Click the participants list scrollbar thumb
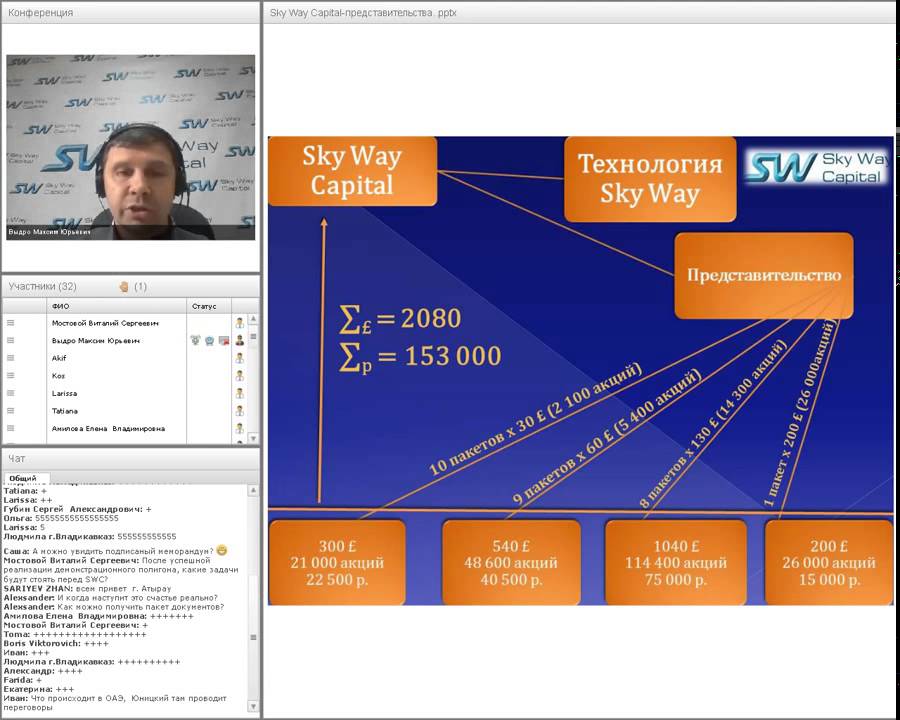This screenshot has height=720, width=900. tap(253, 336)
